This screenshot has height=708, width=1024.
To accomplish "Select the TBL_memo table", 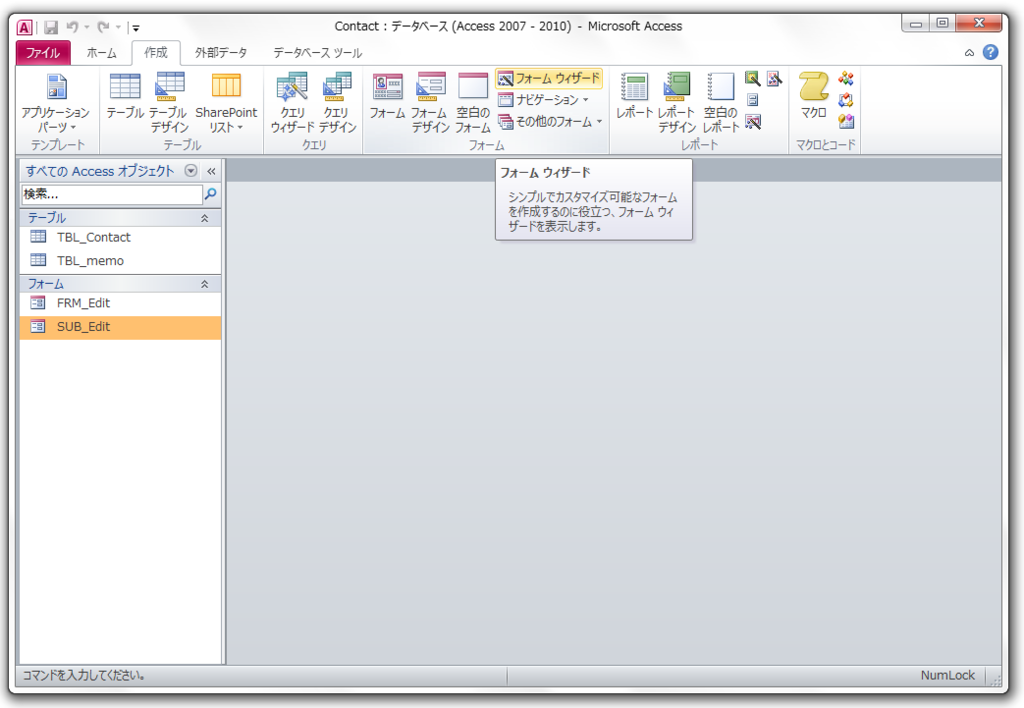I will pos(120,261).
